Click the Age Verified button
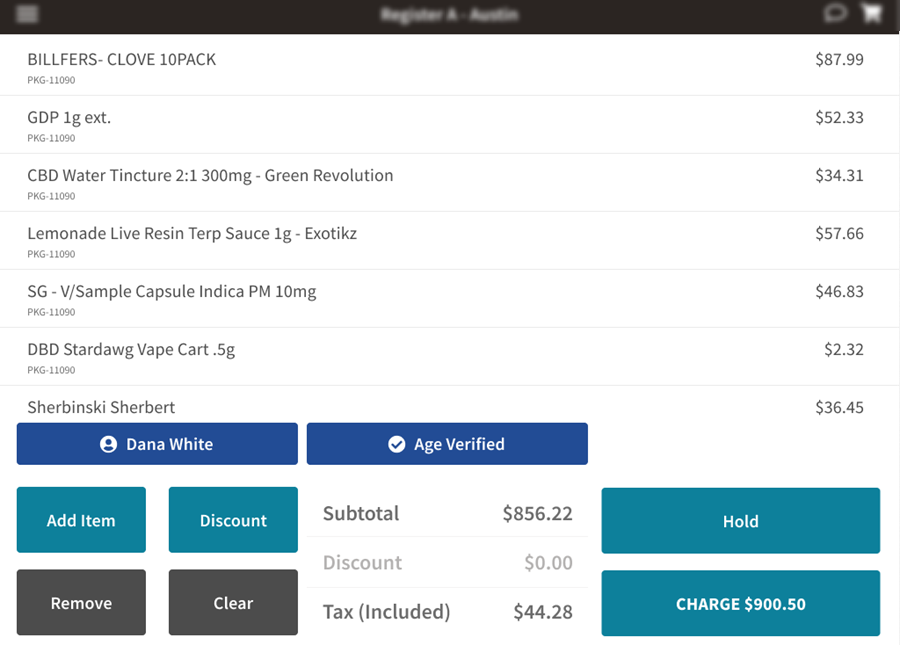The height and width of the screenshot is (645, 900). (x=447, y=444)
